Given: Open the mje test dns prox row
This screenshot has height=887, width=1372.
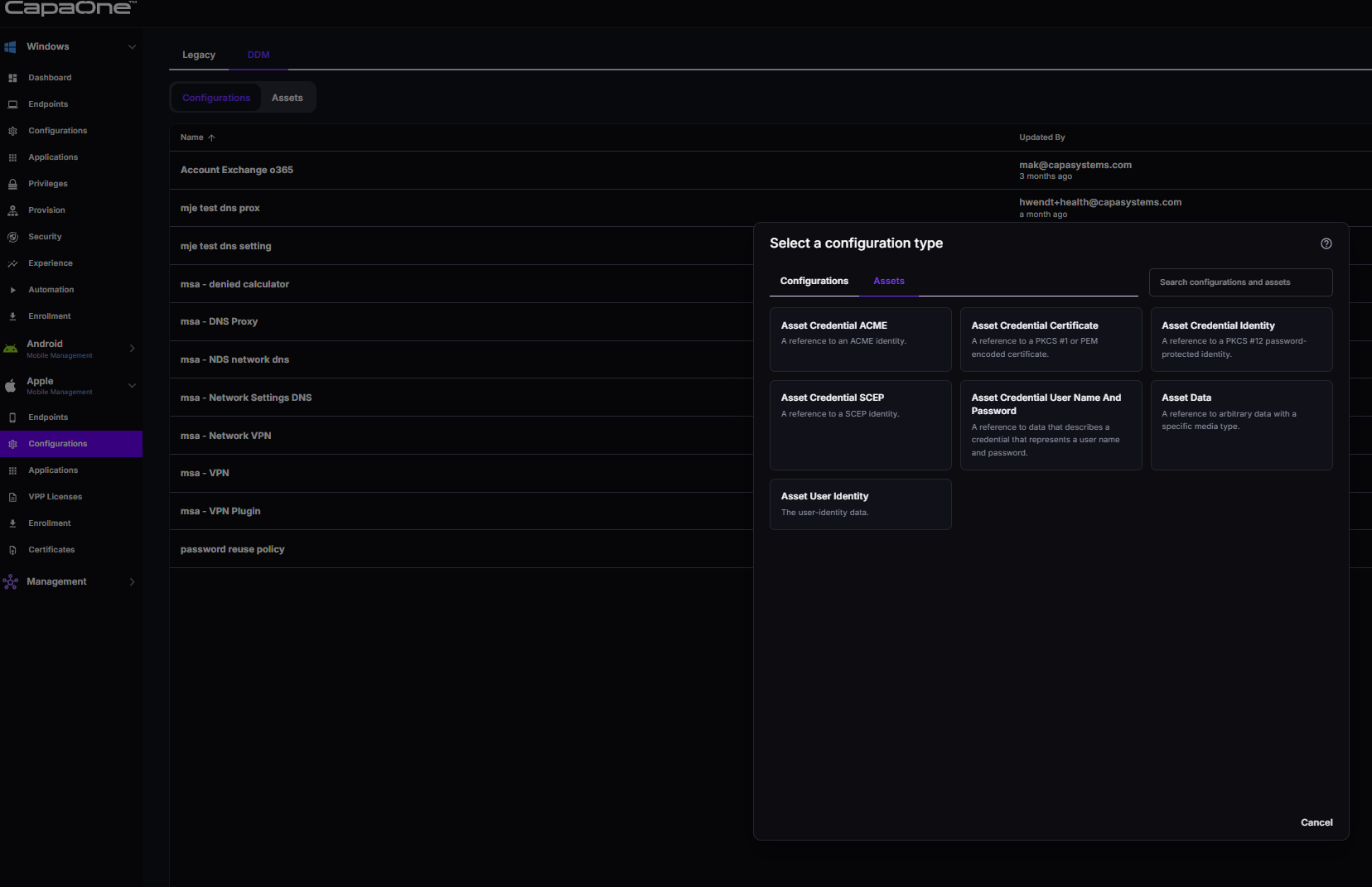Looking at the screenshot, I should [x=771, y=208].
